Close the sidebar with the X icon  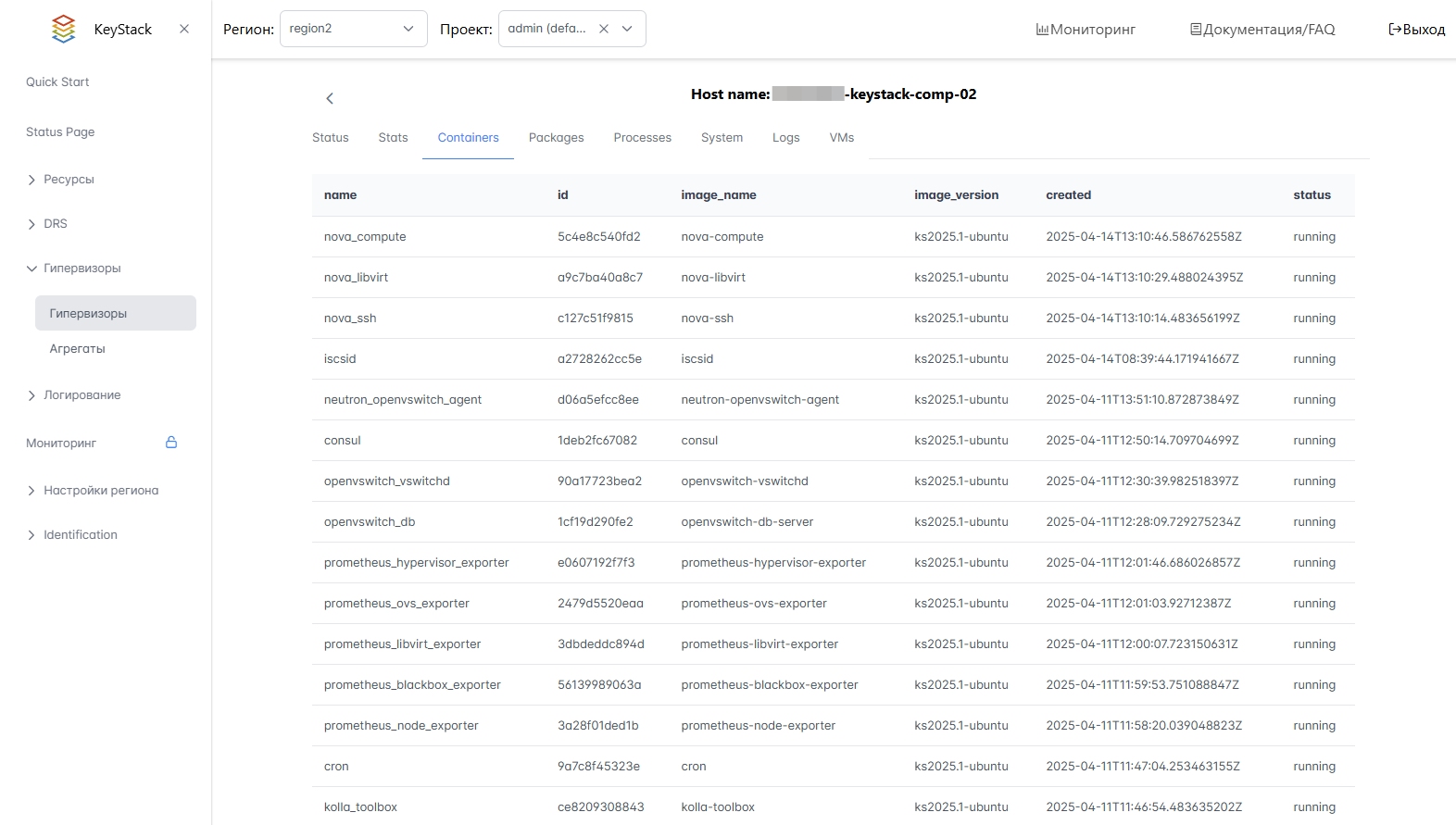point(184,29)
